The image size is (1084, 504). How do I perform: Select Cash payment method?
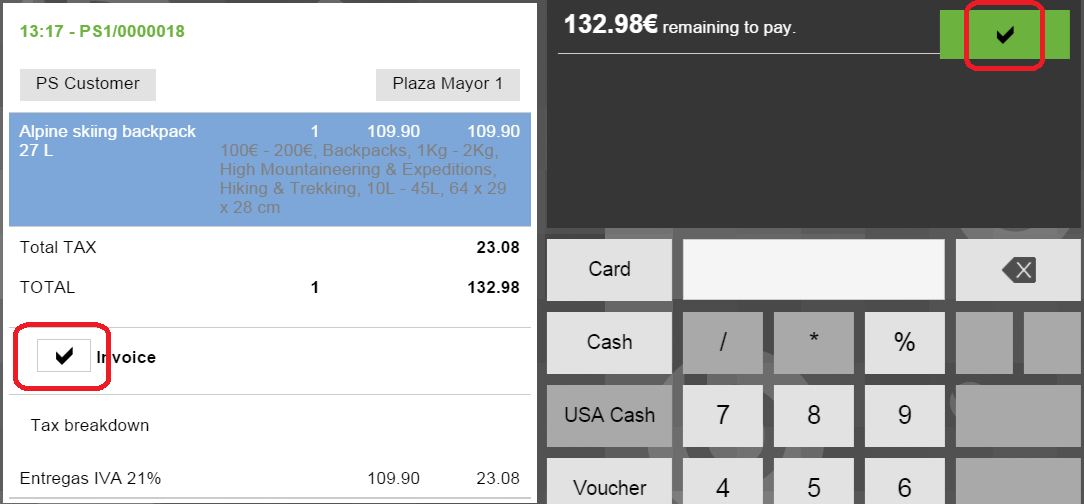click(609, 342)
